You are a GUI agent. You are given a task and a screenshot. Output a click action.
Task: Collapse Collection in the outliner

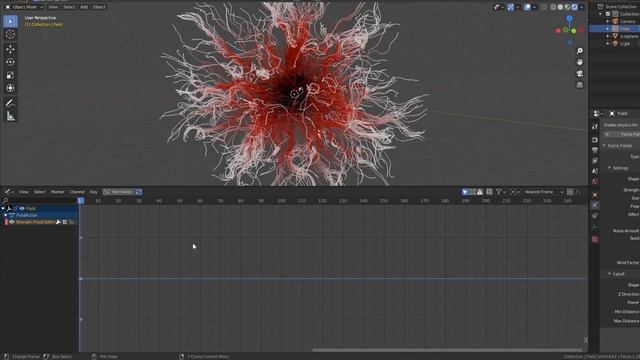601,14
